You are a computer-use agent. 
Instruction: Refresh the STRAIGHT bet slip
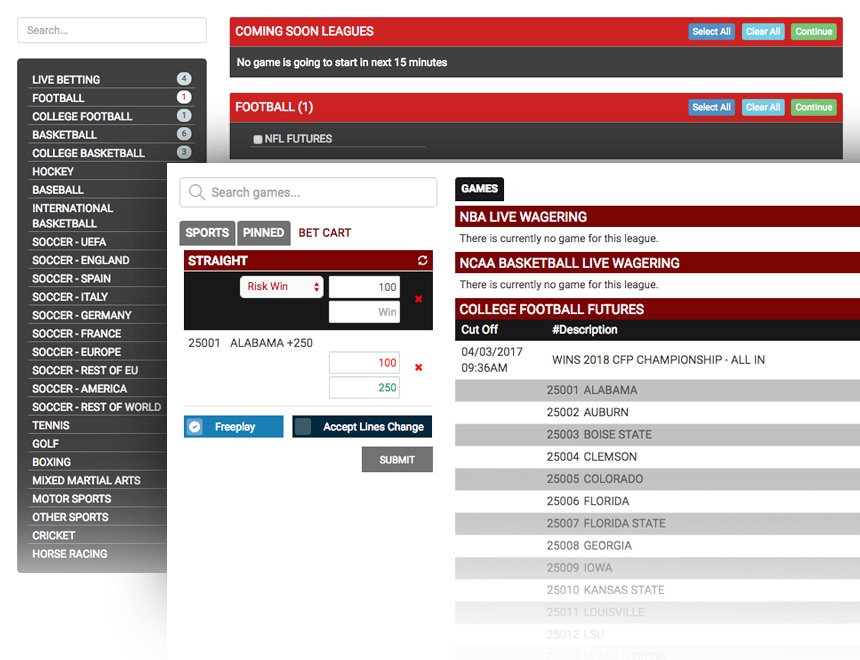423,260
